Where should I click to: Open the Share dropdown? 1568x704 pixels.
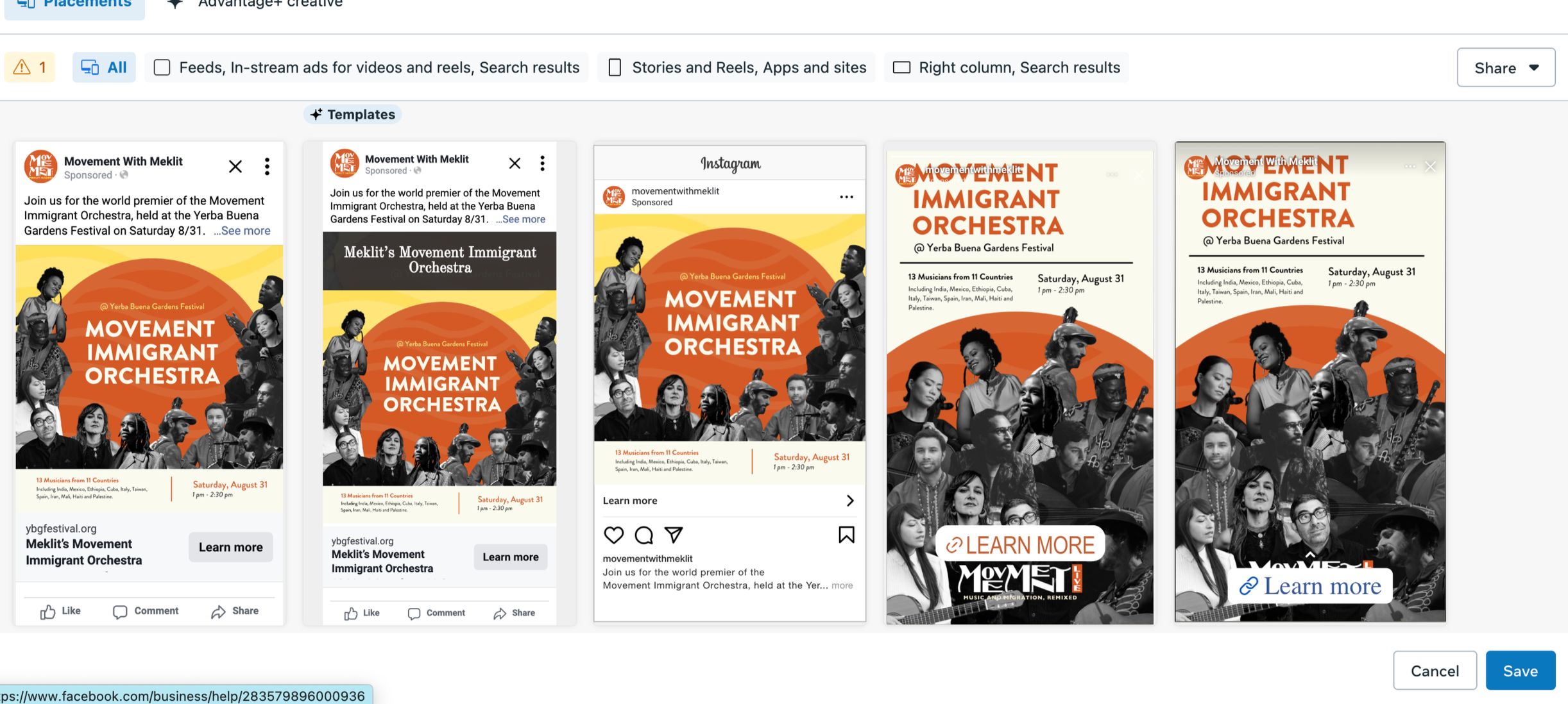[1505, 67]
